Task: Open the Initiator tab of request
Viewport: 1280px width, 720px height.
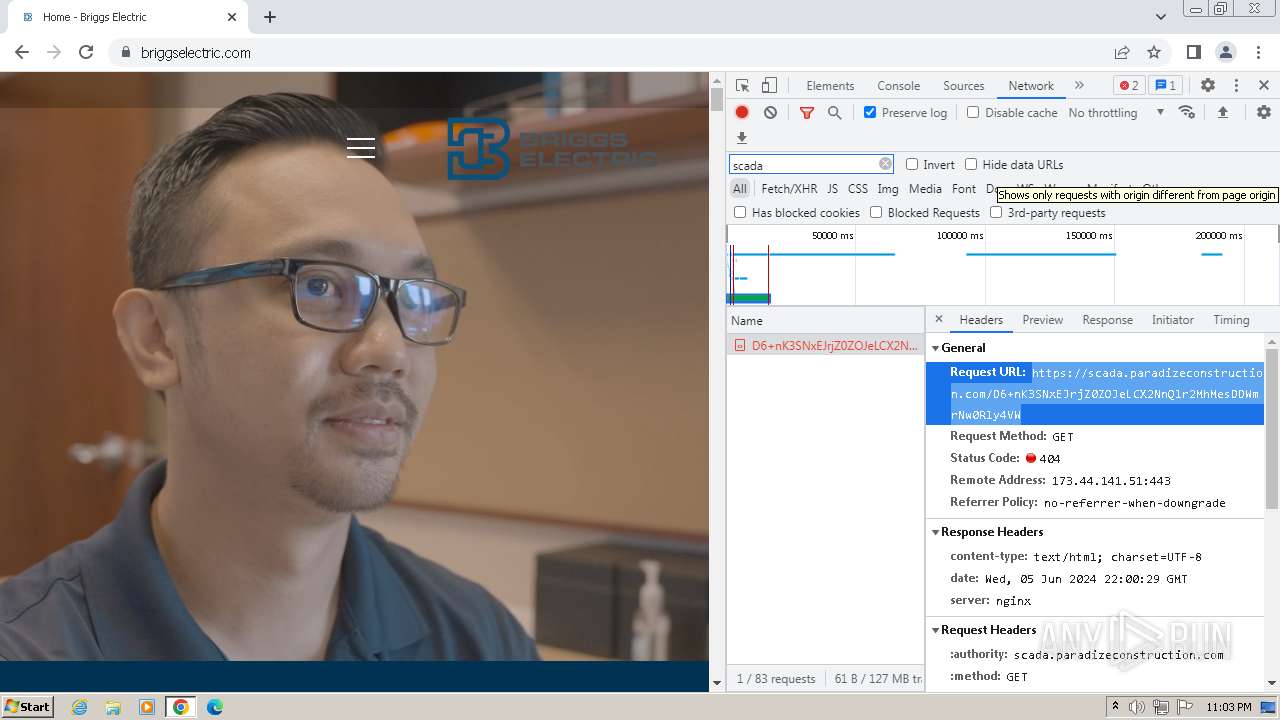Action: click(x=1172, y=320)
